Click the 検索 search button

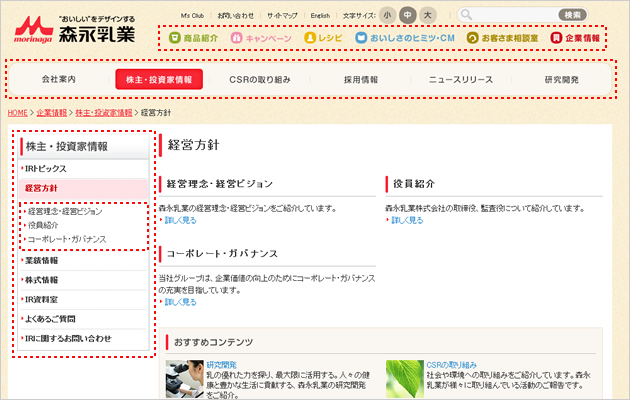coord(573,15)
